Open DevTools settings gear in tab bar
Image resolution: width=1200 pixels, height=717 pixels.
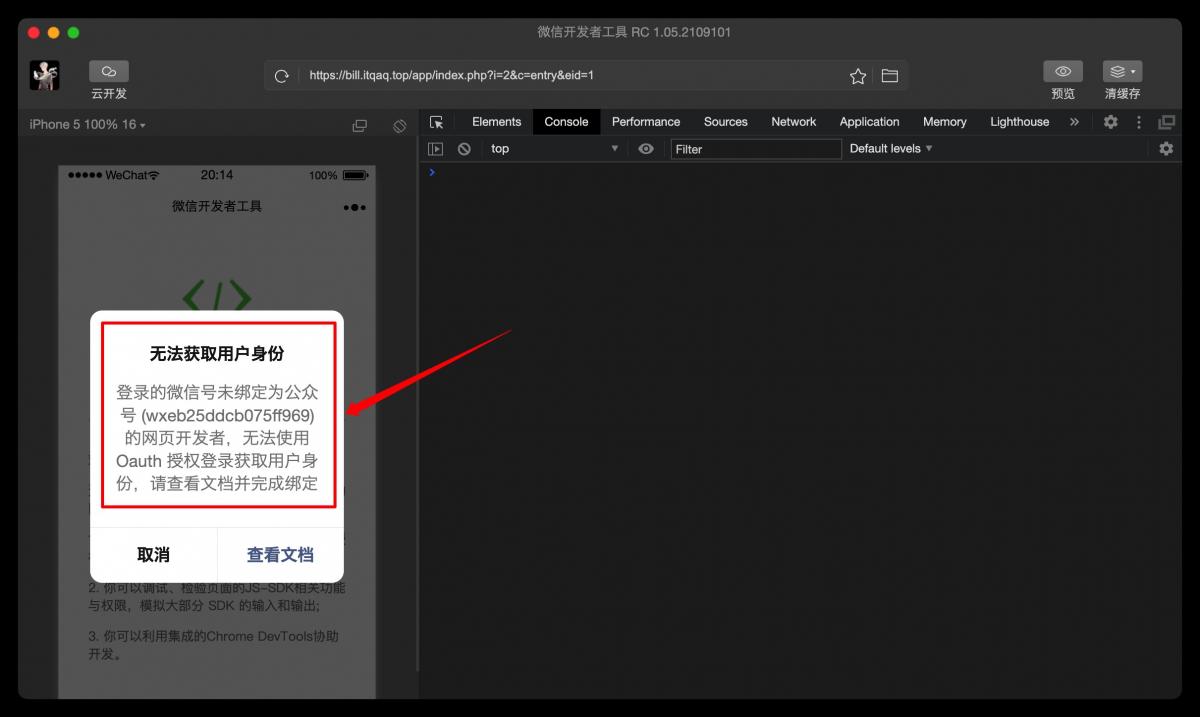point(1111,122)
